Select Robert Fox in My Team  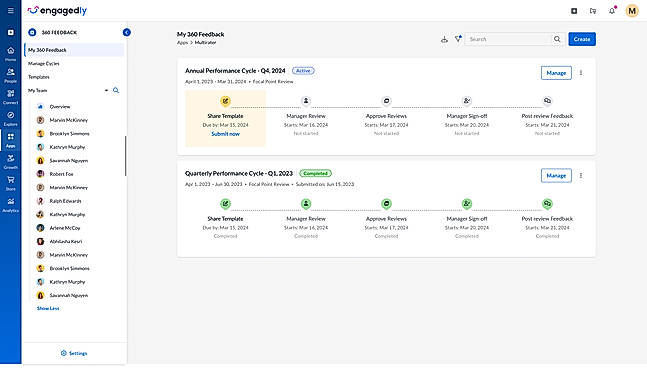(61, 174)
